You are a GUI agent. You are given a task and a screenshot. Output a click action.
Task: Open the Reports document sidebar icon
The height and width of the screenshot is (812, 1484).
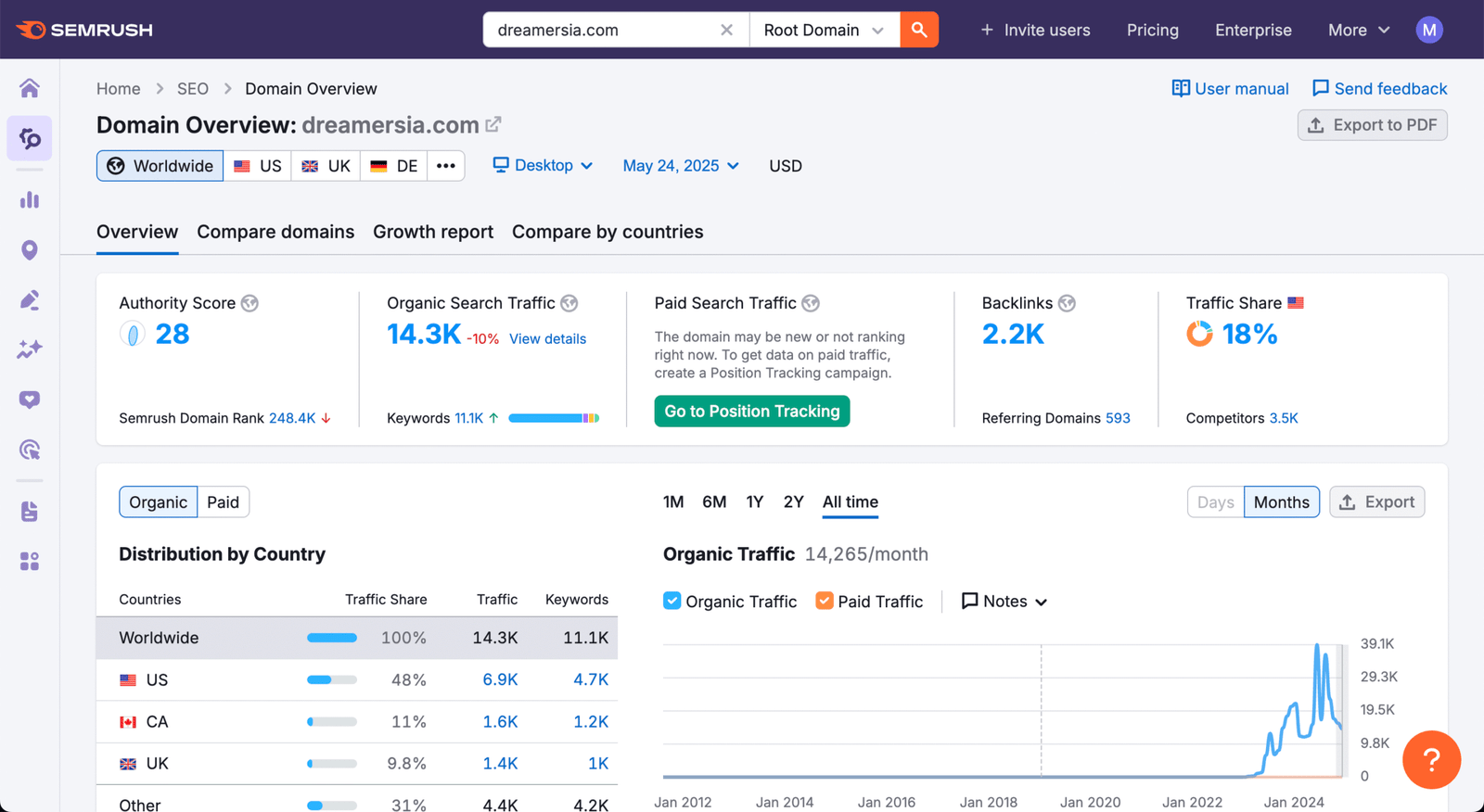[x=30, y=512]
